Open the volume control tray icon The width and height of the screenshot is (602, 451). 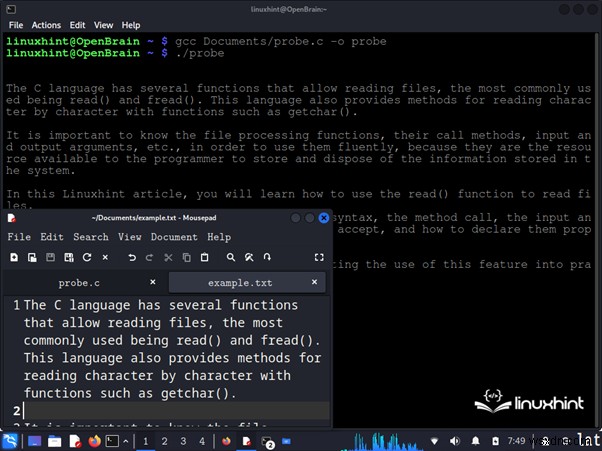click(455, 441)
